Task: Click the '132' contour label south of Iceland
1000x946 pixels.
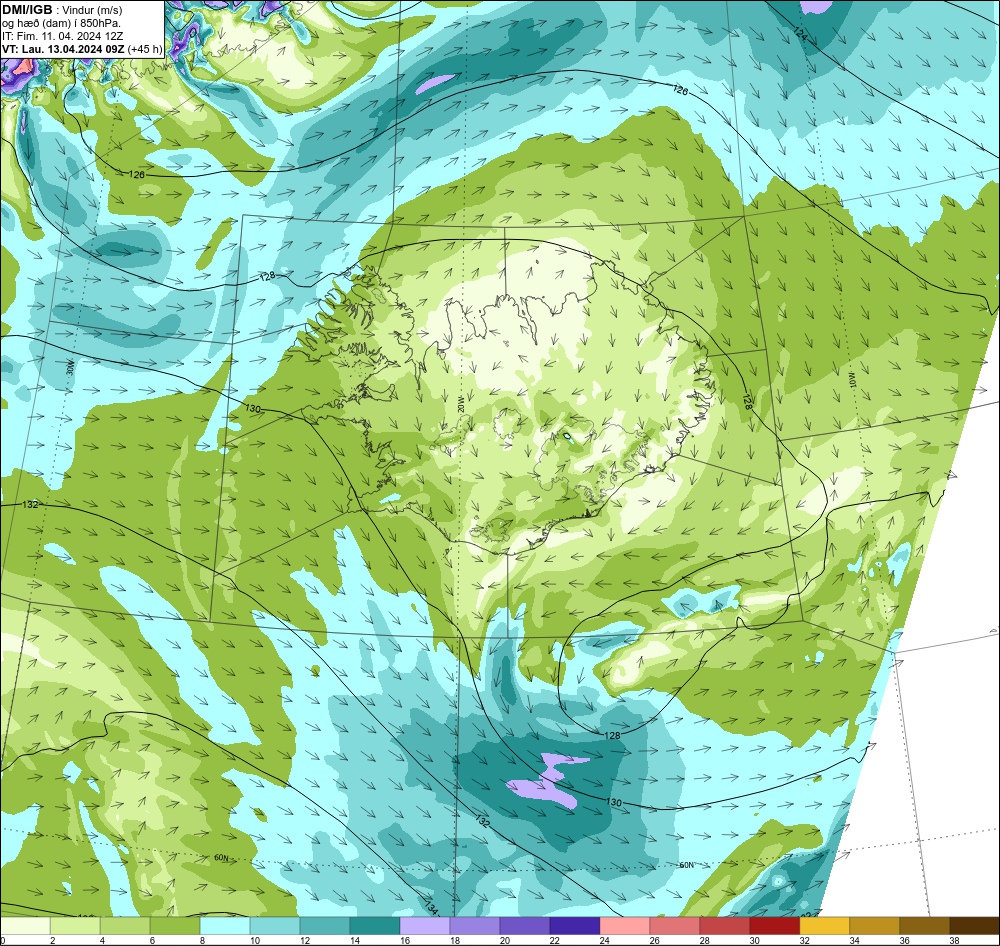Action: [483, 822]
